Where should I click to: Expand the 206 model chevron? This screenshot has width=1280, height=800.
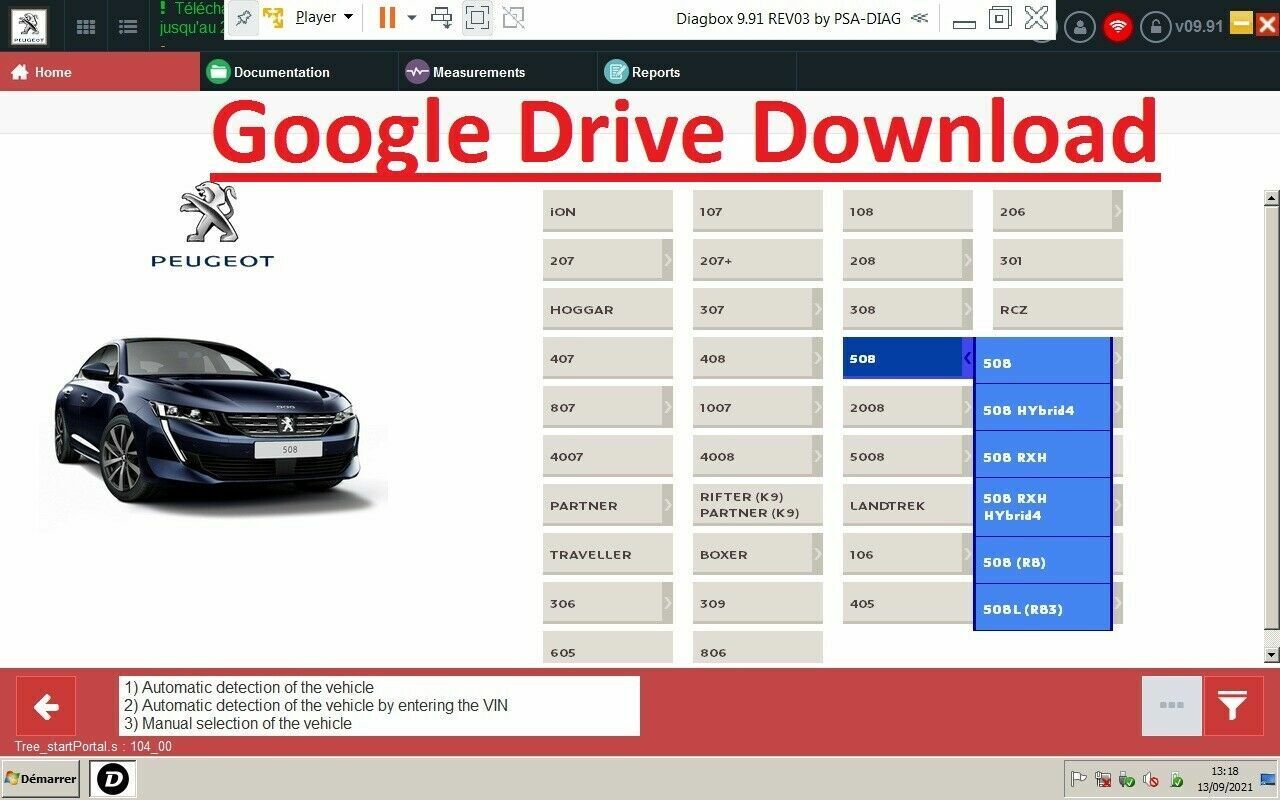point(1117,211)
